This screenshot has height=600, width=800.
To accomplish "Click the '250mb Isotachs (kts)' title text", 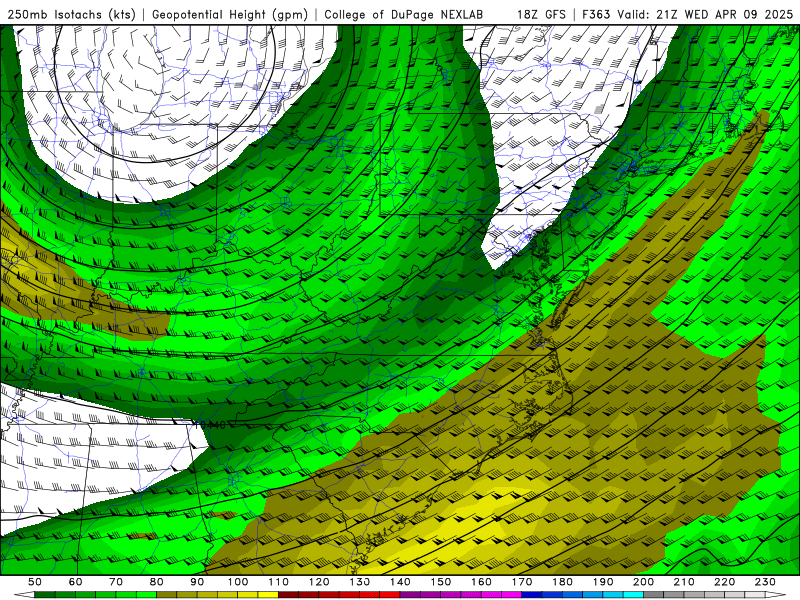I will 72,15.
